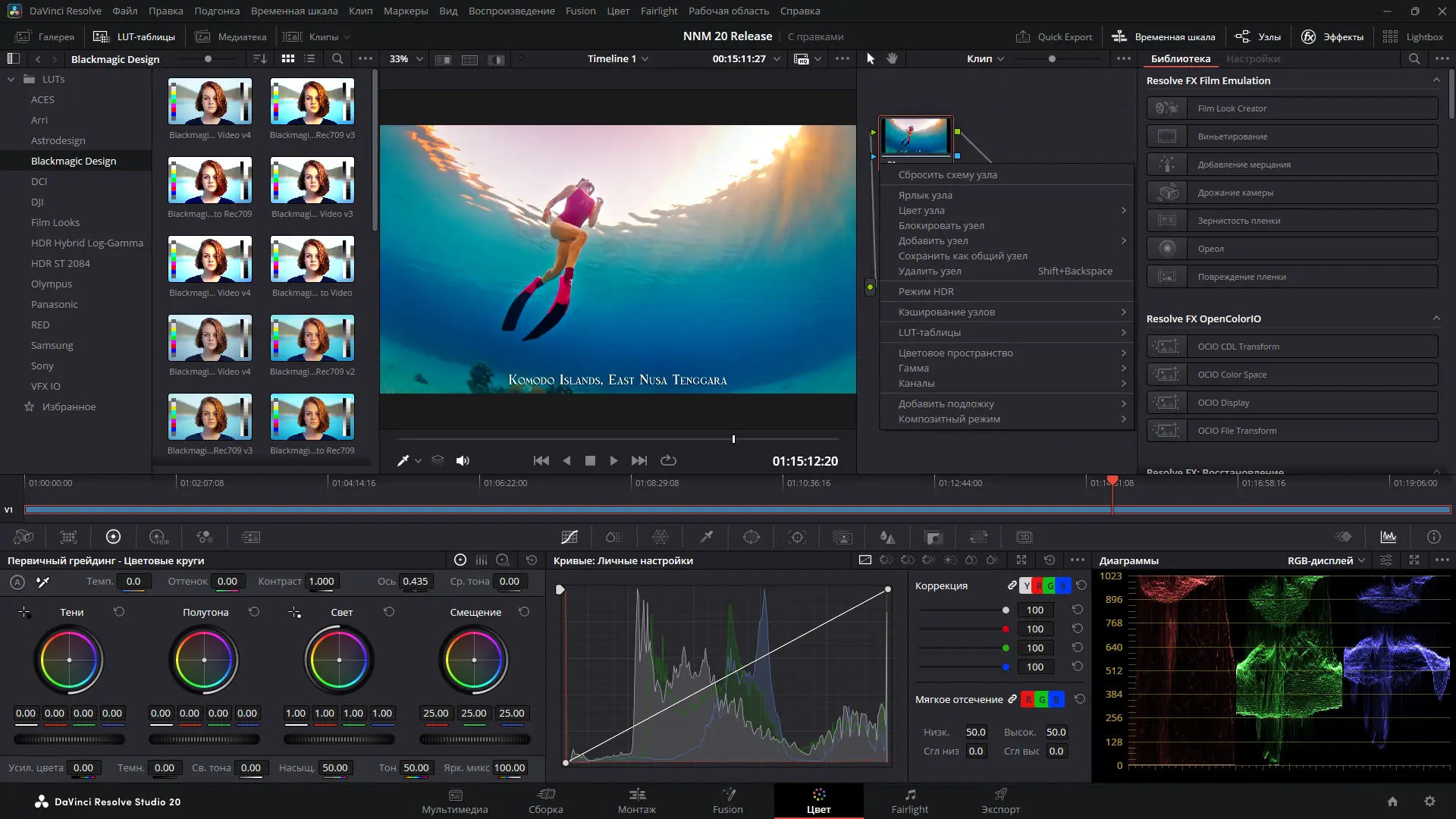Image resolution: width=1456 pixels, height=819 pixels.
Task: Open the RGB-дисплей scope type dropdown
Action: click(1326, 560)
